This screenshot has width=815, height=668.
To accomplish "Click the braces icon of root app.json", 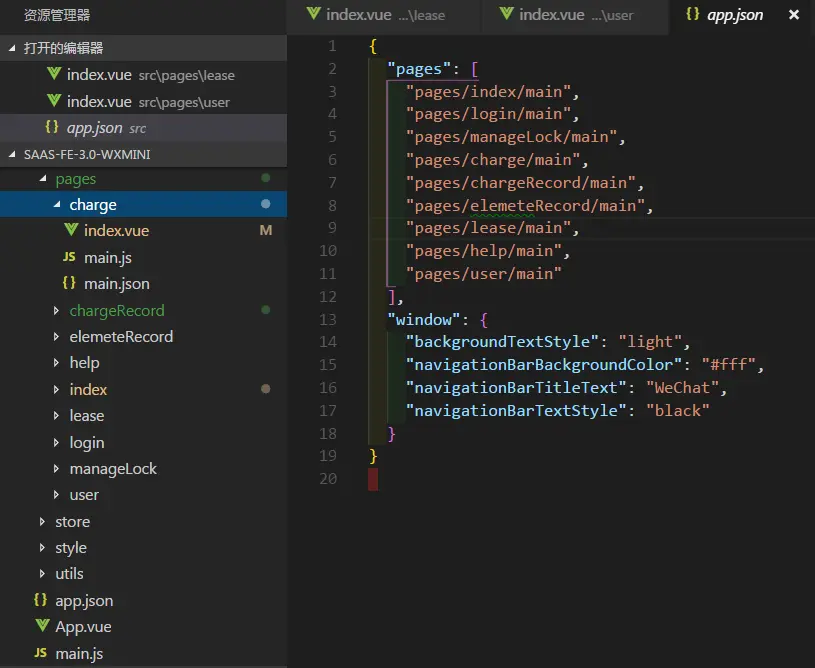I will click(x=41, y=600).
